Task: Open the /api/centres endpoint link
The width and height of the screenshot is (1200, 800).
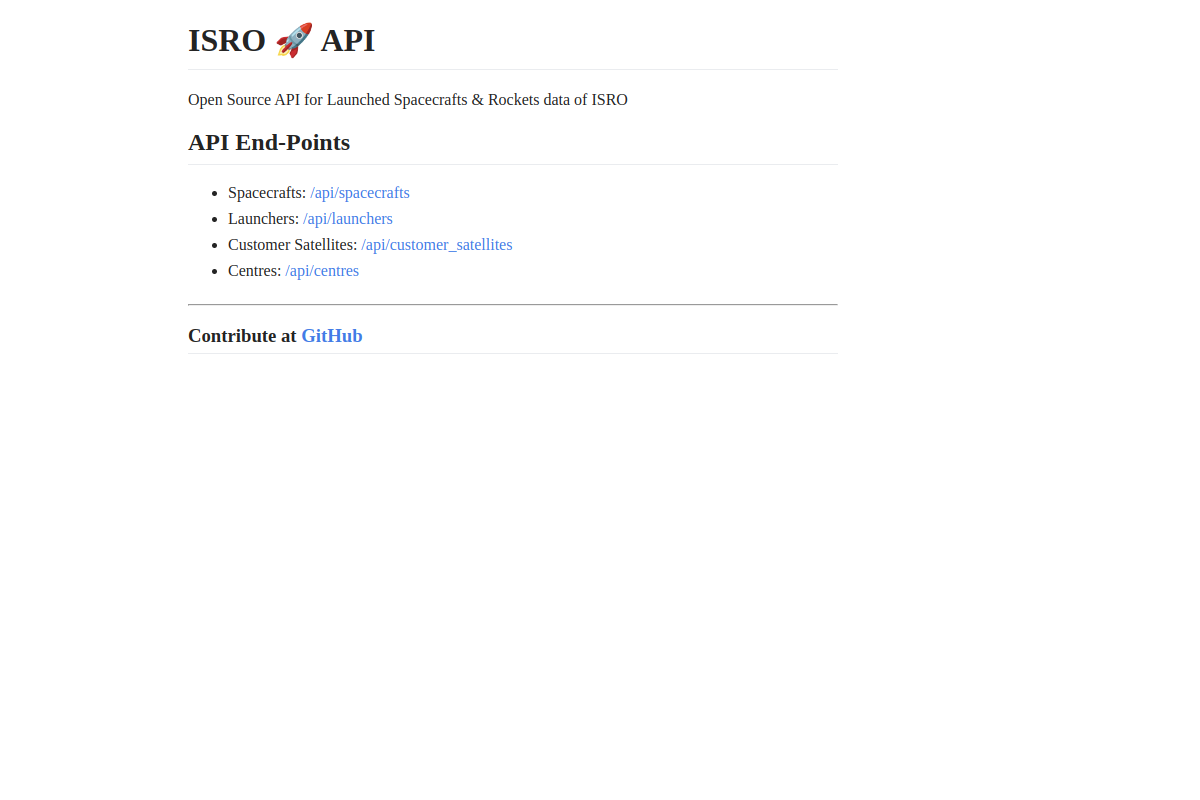Action: click(322, 271)
